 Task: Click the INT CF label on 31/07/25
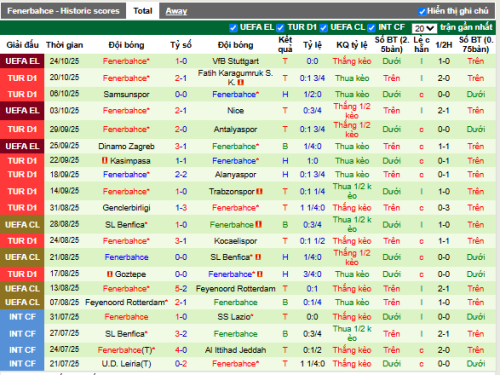(22, 317)
